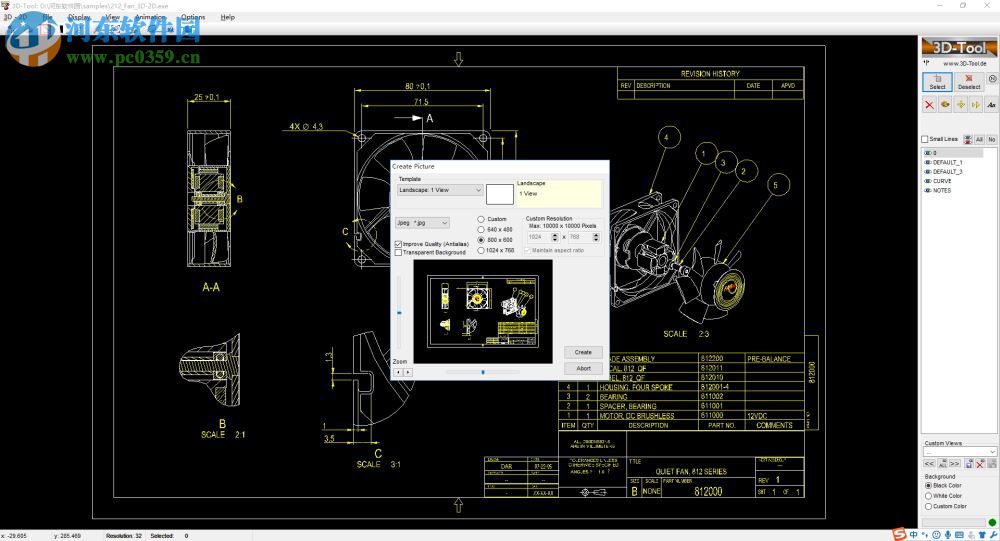Click the Zoom left arrow button
This screenshot has height=541, width=1000.
(399, 372)
